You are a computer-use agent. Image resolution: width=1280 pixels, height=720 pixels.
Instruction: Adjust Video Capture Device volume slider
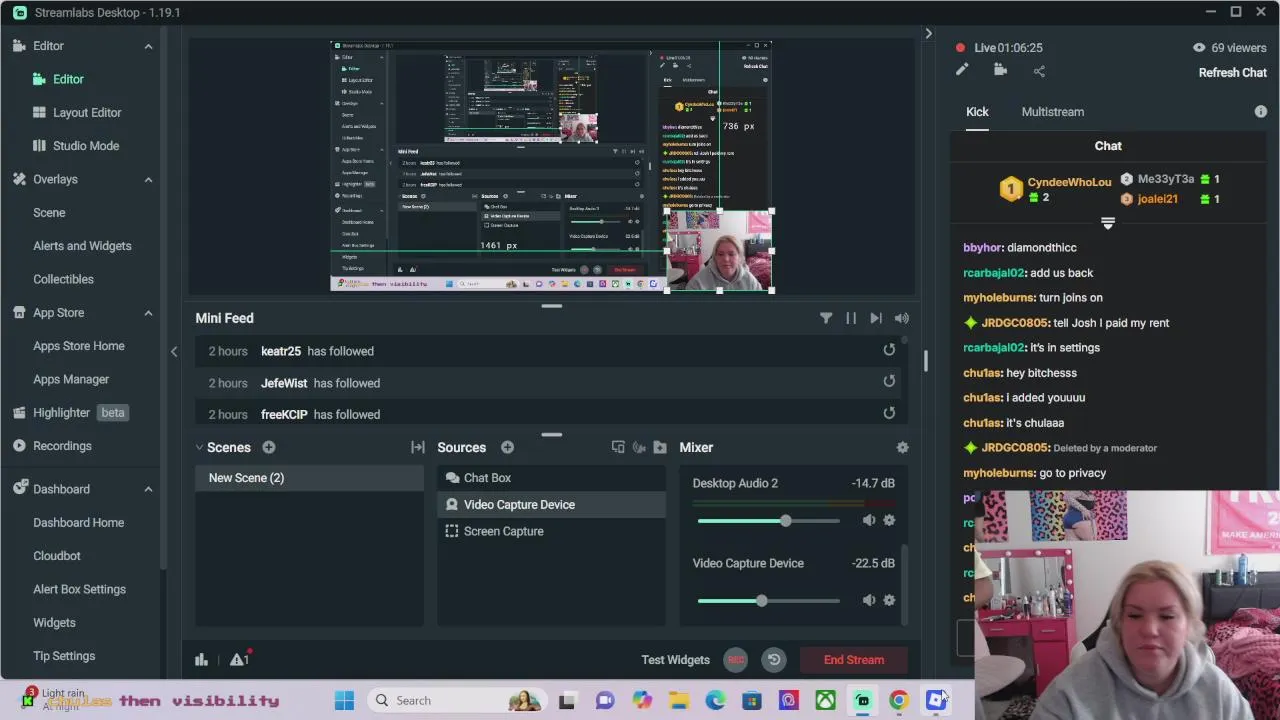(768, 601)
